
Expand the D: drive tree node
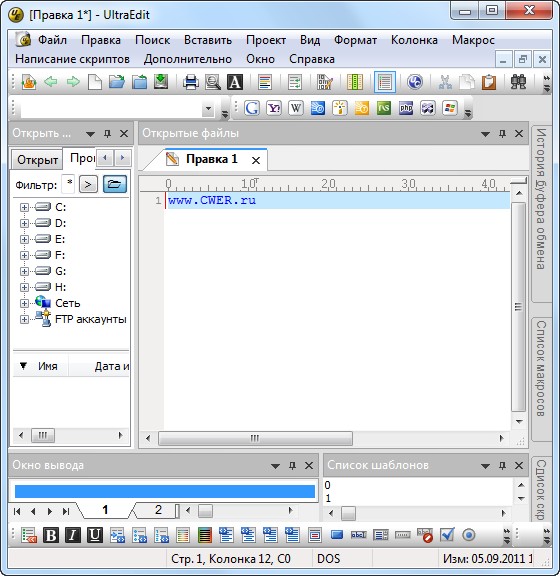click(x=24, y=223)
